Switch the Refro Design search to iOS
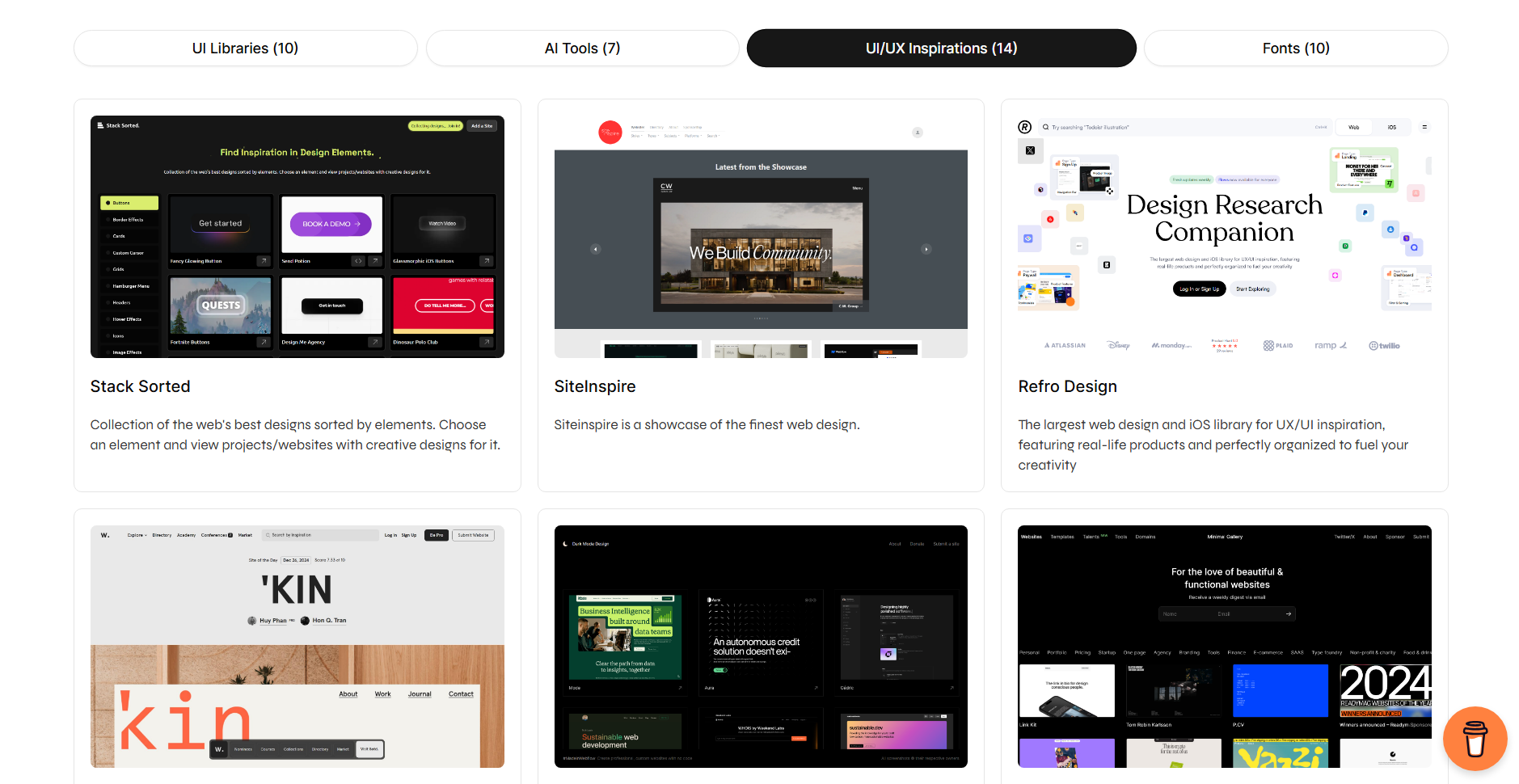The height and width of the screenshot is (784, 1519). click(1392, 127)
